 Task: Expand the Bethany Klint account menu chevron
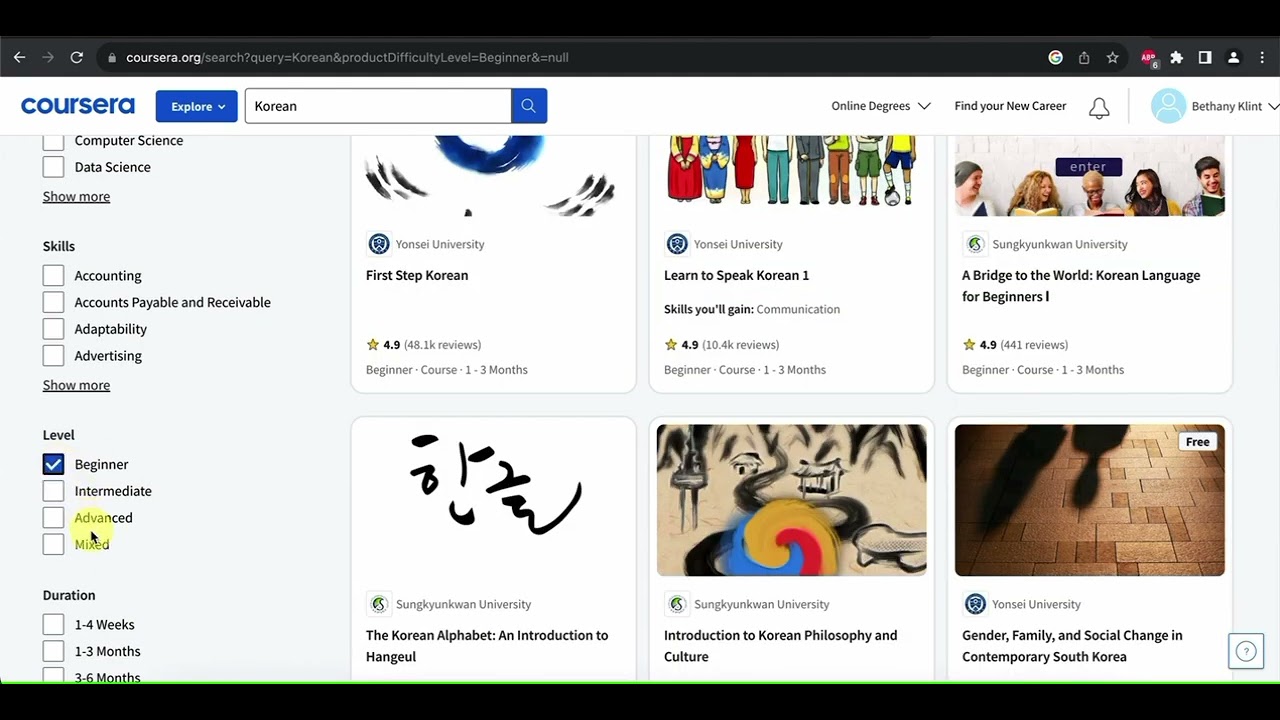[1273, 106]
